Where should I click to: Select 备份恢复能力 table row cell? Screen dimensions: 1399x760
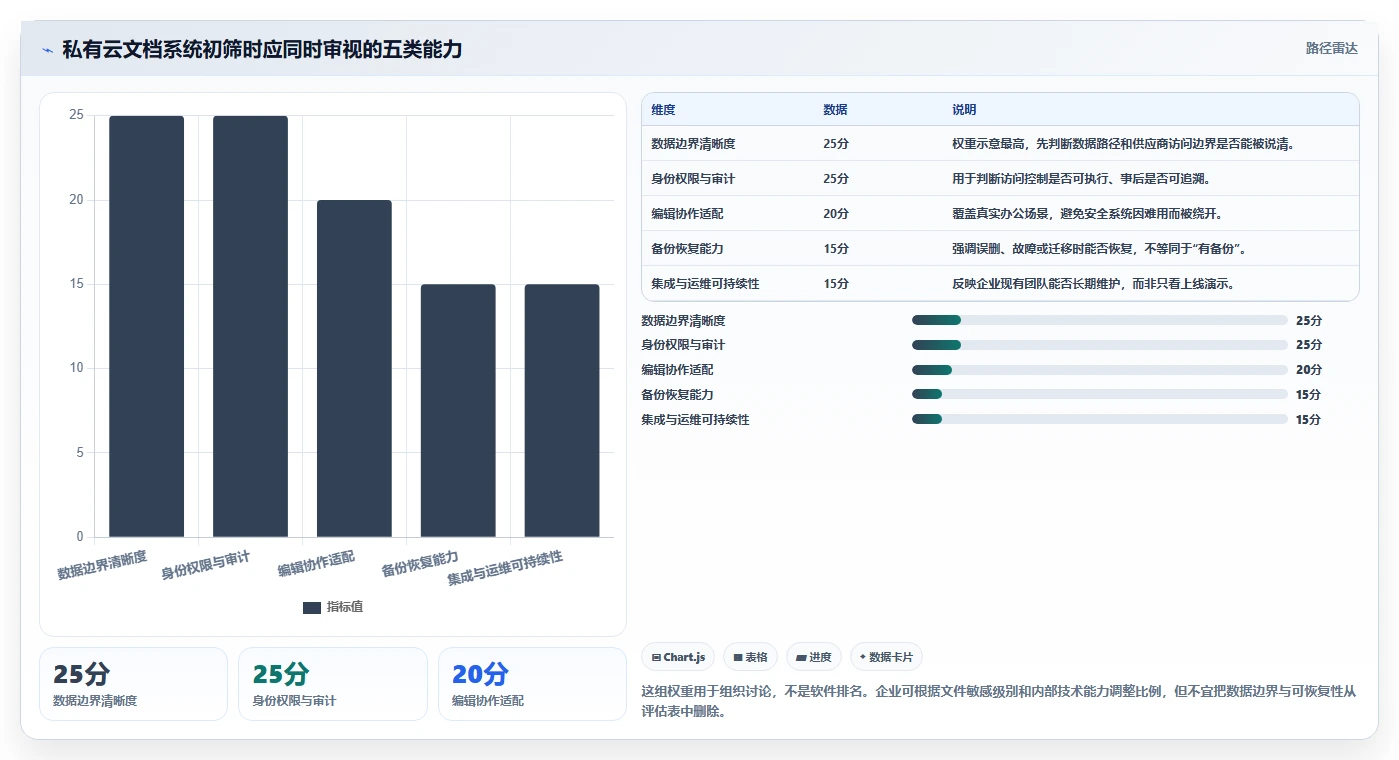point(687,249)
